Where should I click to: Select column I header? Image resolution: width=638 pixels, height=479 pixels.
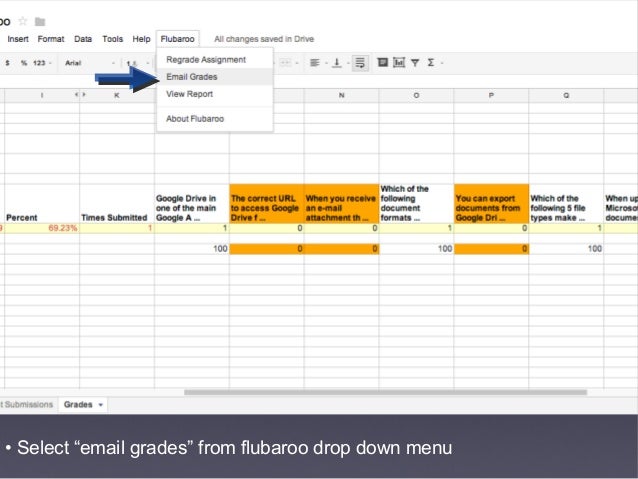tap(42, 95)
